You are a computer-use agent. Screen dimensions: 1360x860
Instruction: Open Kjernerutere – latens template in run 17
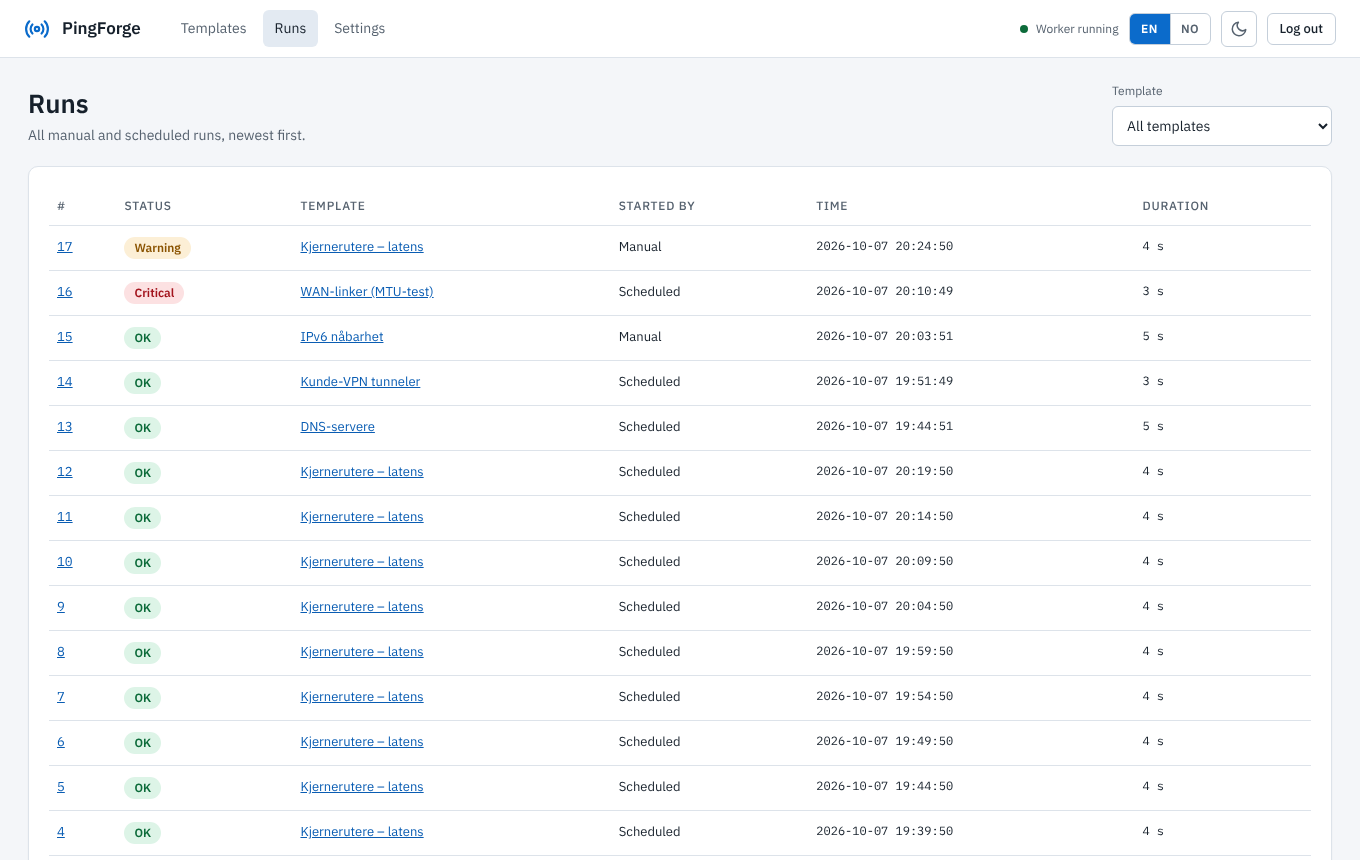point(362,247)
